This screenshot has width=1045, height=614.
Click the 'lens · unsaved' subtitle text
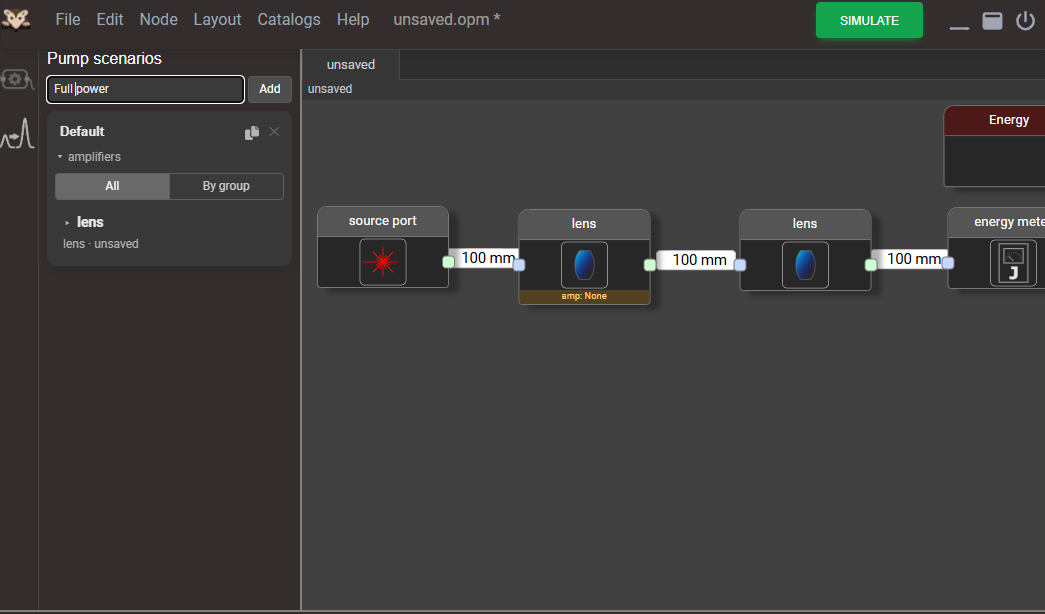tap(101, 244)
